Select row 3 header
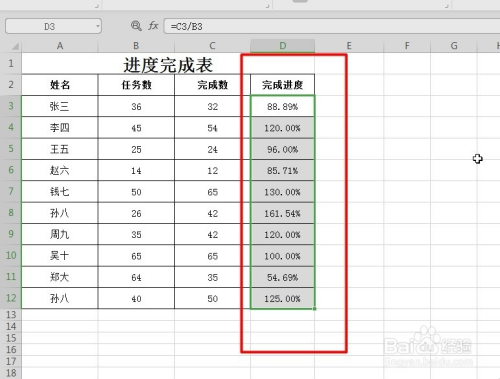500x379 pixels. (11, 106)
